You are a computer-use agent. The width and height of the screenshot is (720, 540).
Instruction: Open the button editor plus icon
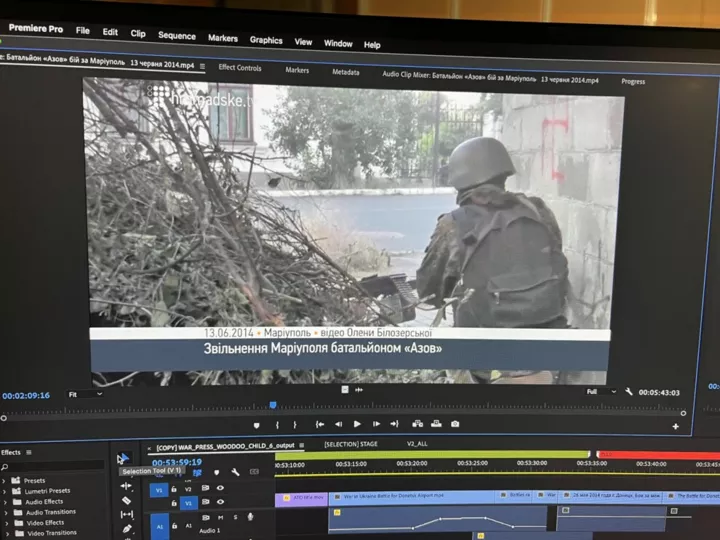click(675, 427)
